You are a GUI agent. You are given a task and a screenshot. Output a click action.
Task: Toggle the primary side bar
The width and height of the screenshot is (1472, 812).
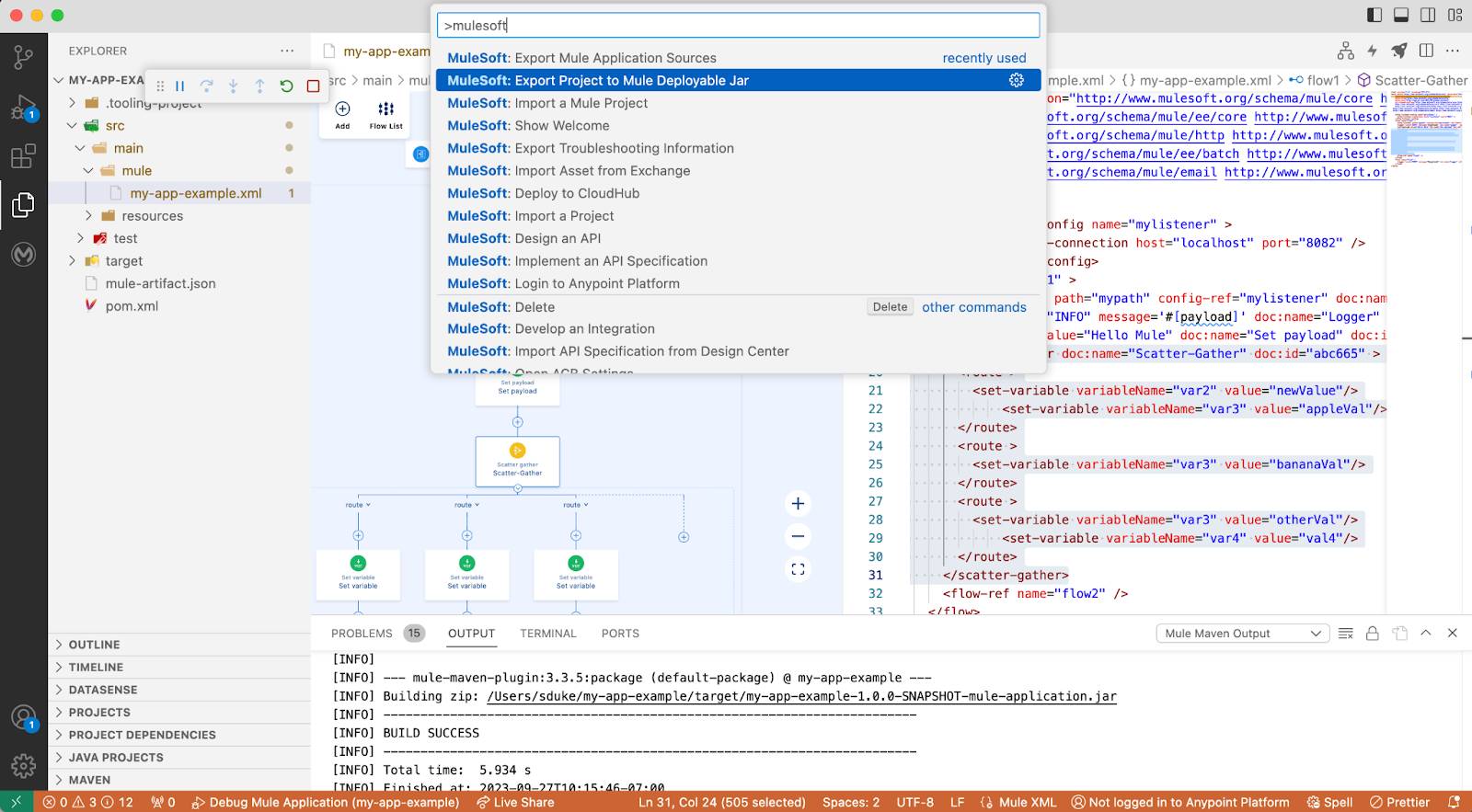pyautogui.click(x=1374, y=15)
